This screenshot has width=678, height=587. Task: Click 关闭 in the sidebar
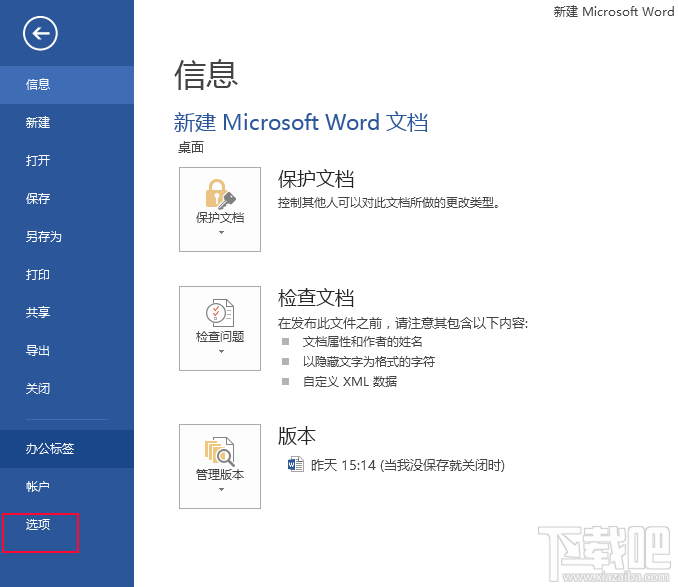[x=67, y=389]
